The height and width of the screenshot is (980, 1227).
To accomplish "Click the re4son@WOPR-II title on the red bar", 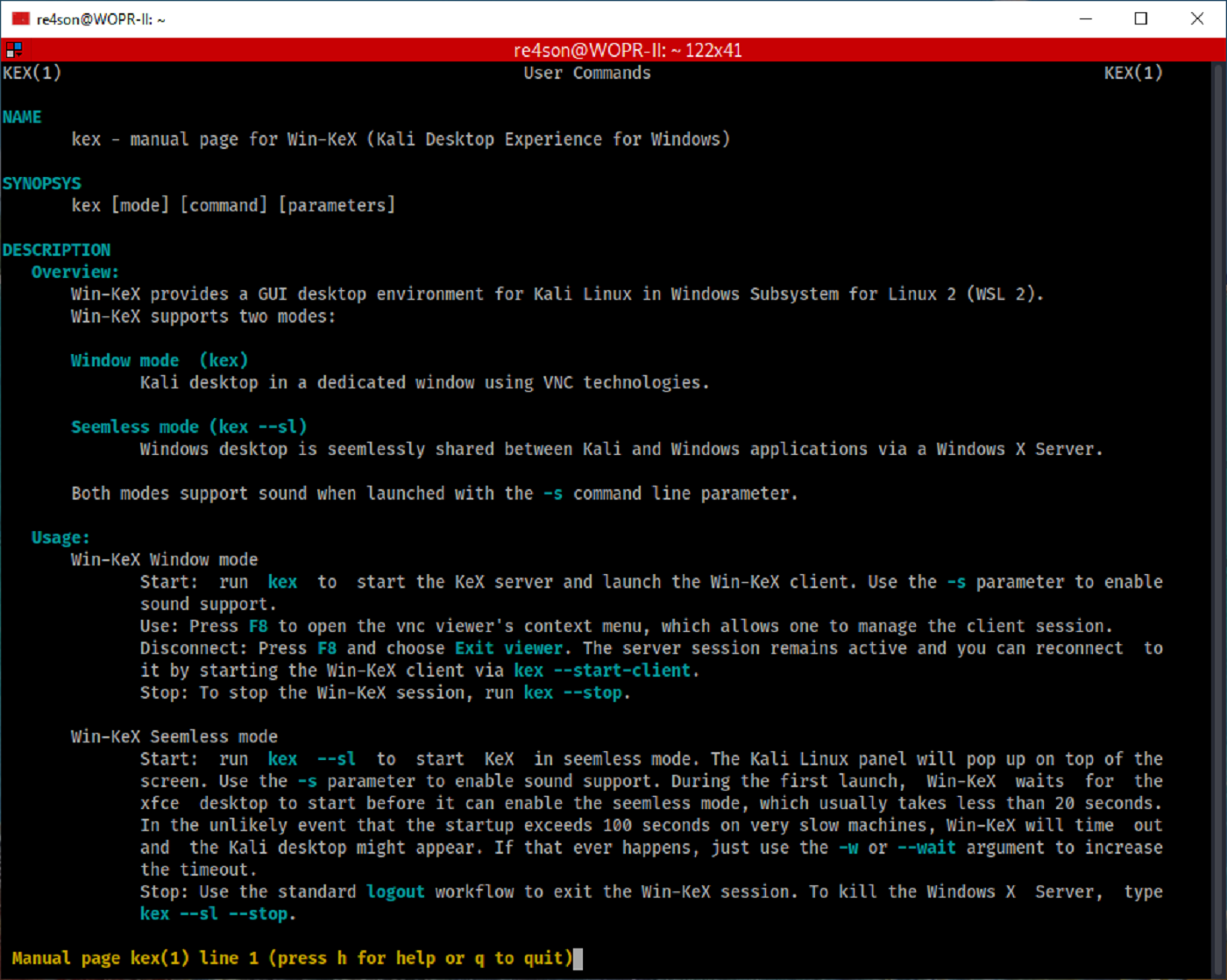I will click(x=628, y=50).
